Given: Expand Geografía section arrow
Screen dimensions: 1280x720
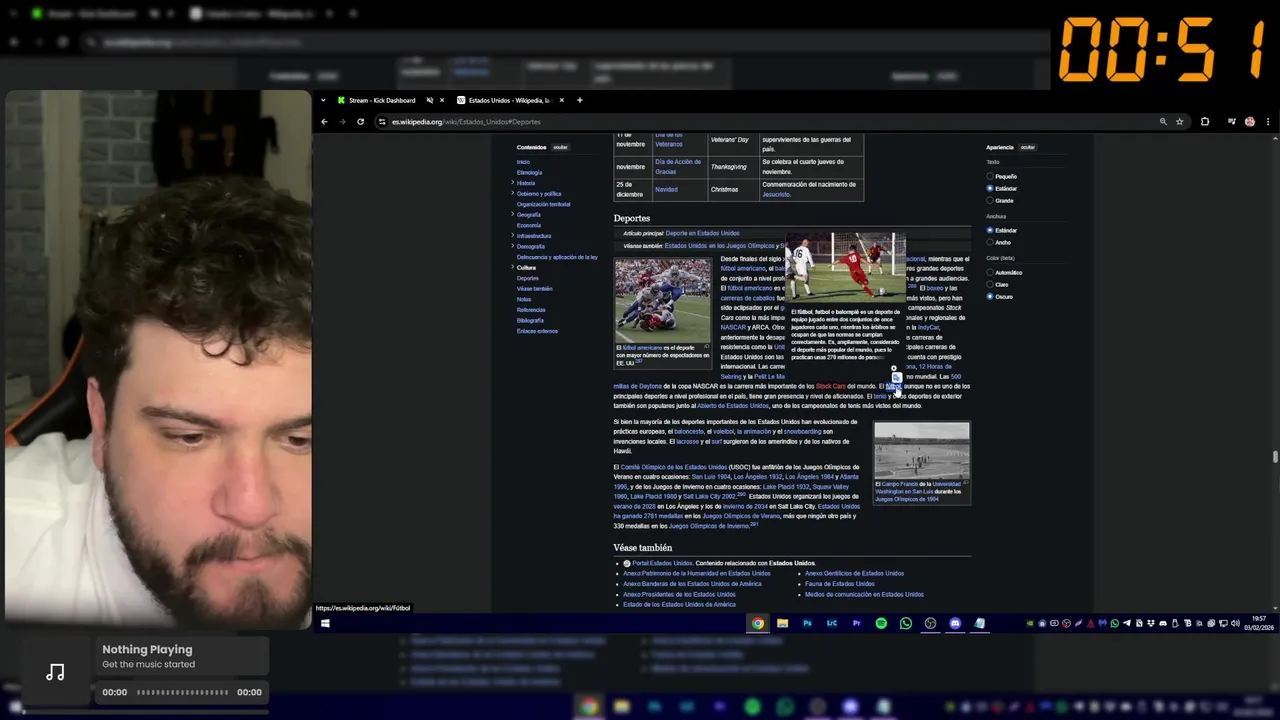Looking at the screenshot, I should point(513,214).
